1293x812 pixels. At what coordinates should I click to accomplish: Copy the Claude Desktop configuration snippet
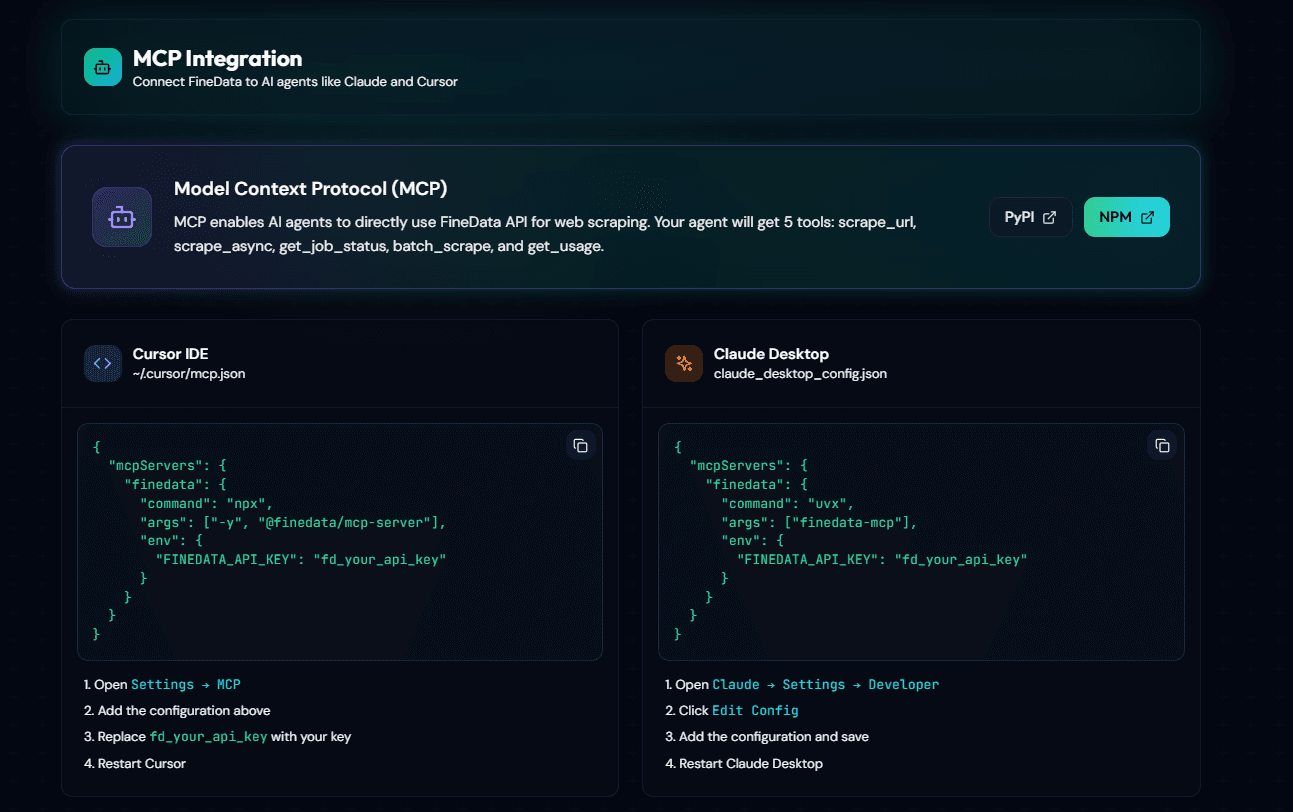coord(1163,445)
